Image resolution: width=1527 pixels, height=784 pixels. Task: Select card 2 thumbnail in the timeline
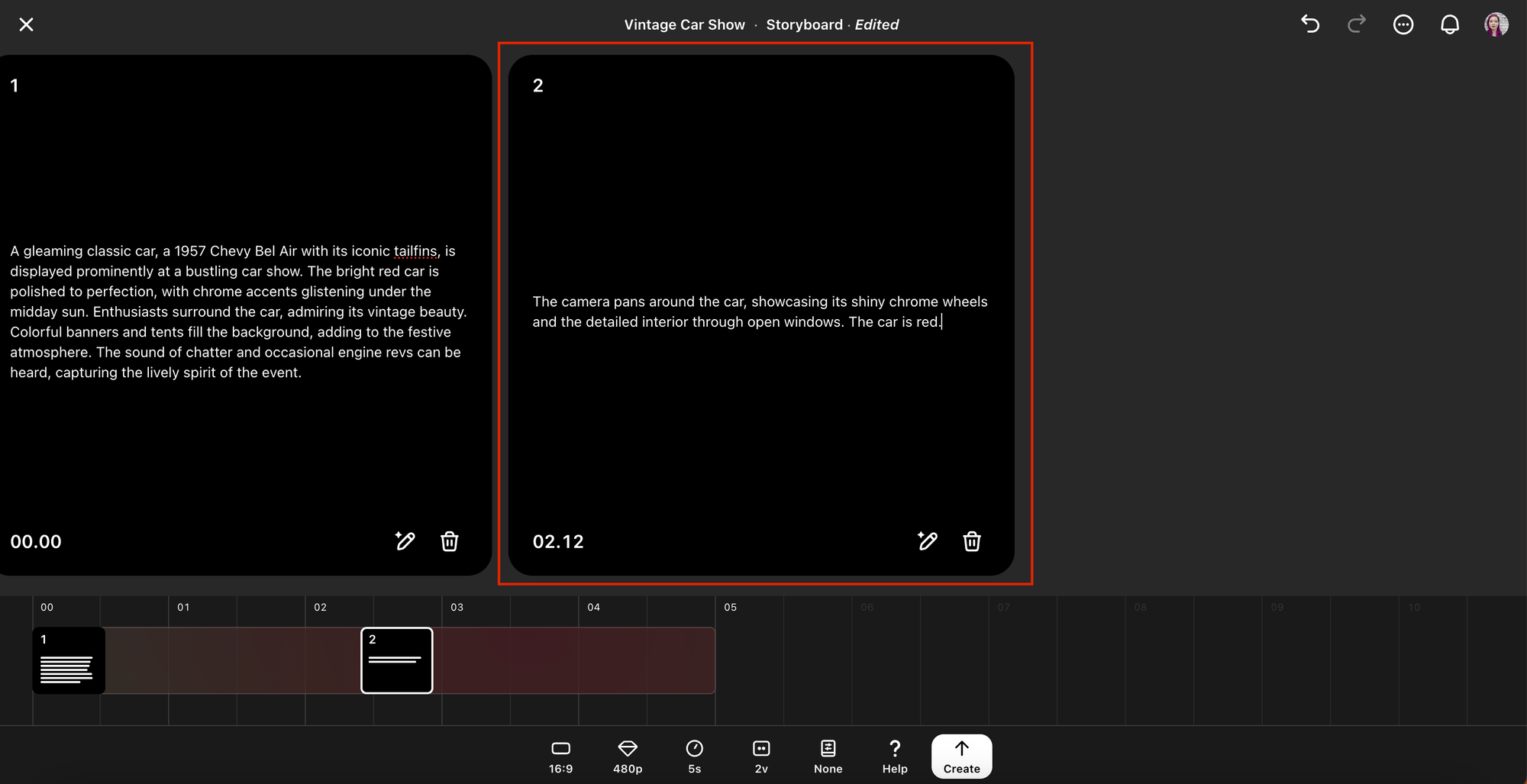click(396, 660)
